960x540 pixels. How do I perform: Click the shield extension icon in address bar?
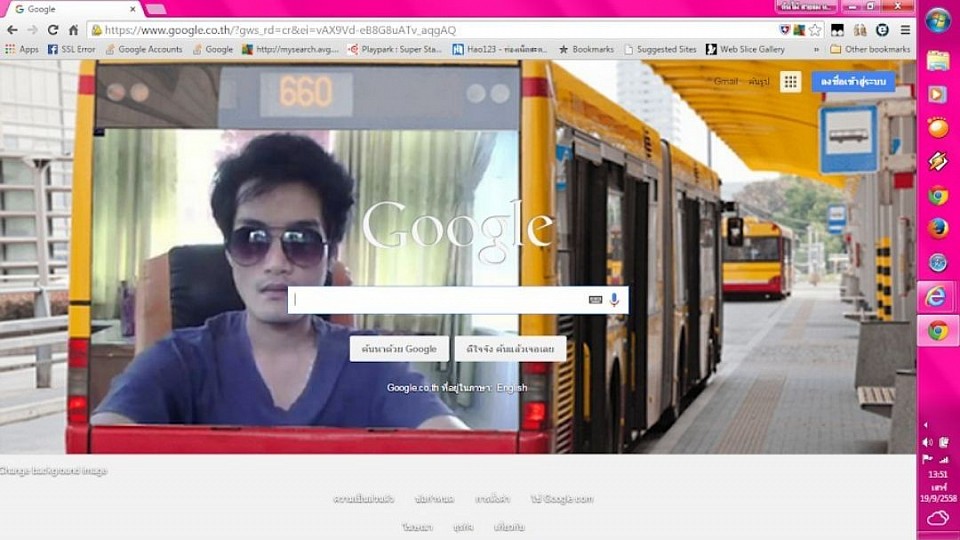coord(784,30)
